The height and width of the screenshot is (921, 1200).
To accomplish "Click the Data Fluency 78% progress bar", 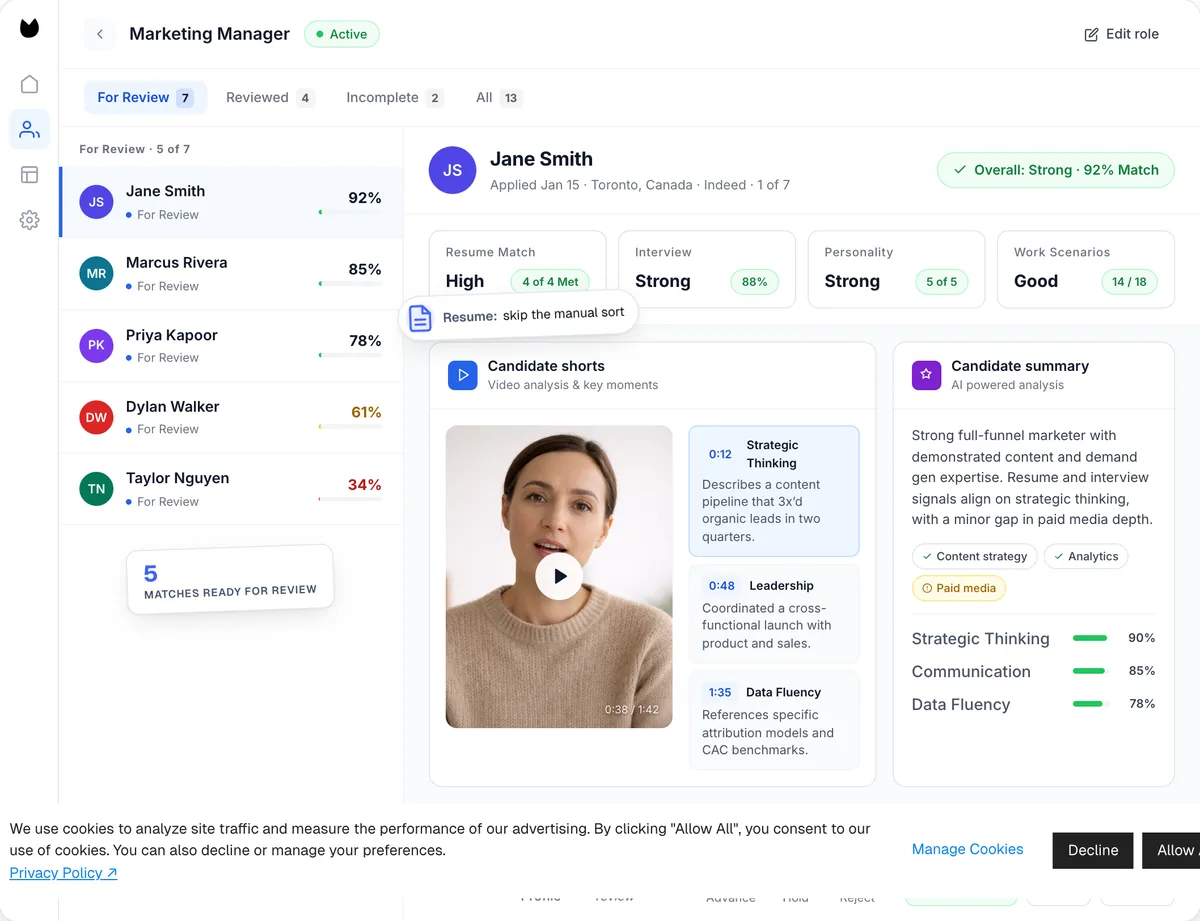I will click(x=1091, y=704).
